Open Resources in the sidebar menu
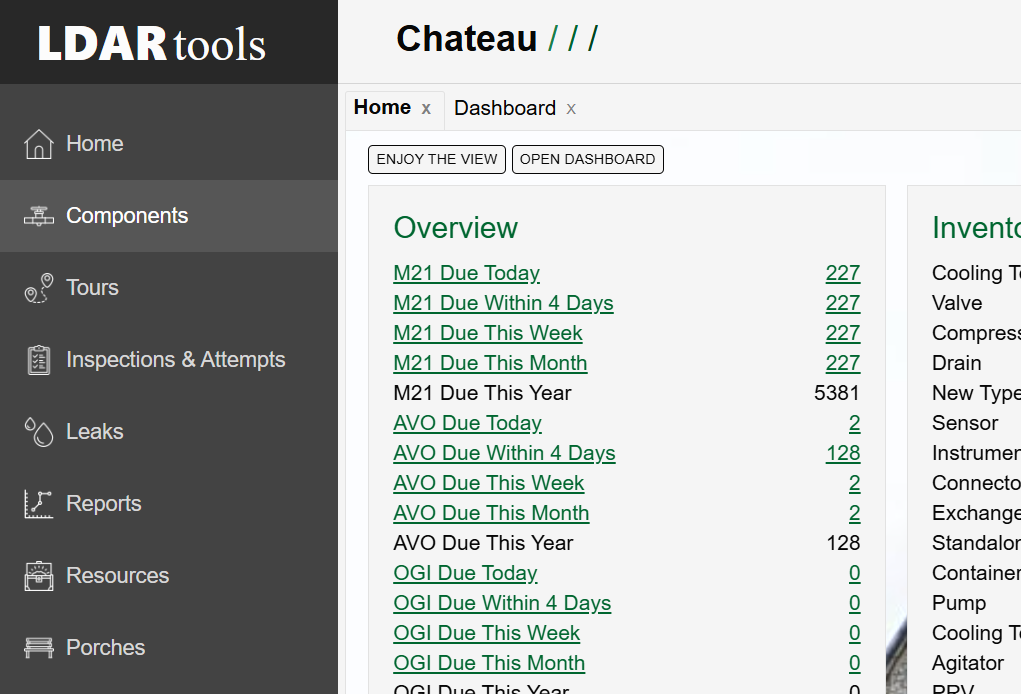Image resolution: width=1021 pixels, height=694 pixels. click(x=169, y=576)
